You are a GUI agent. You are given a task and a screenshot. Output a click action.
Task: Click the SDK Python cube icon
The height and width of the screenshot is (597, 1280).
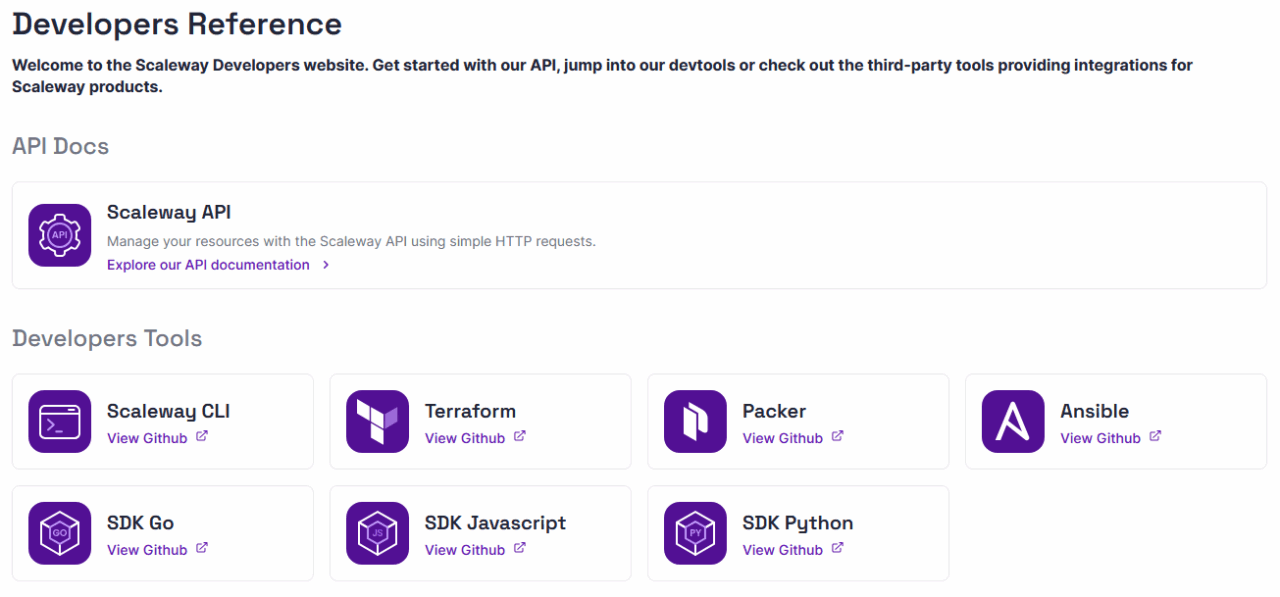(x=695, y=533)
